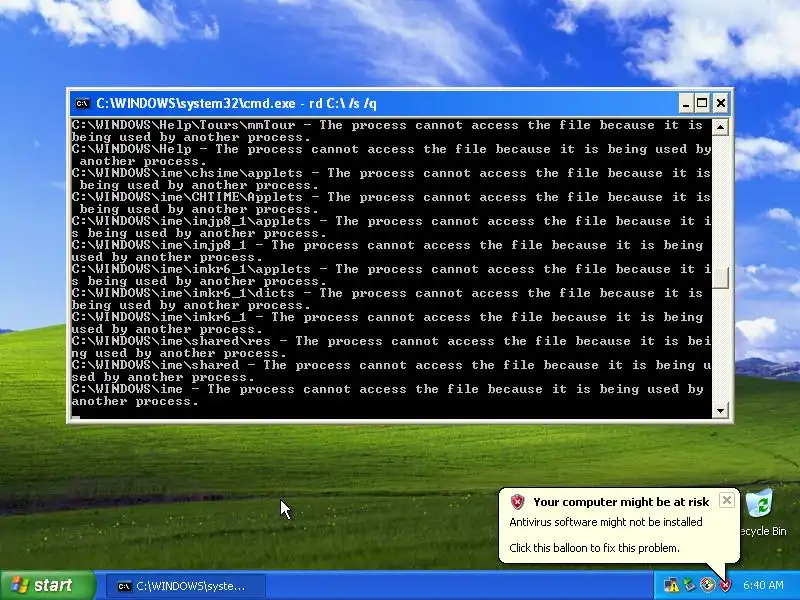Click the 'C:\WINDOWS\Help -' output line
The width and height of the screenshot is (800, 600).
[x=390, y=155]
